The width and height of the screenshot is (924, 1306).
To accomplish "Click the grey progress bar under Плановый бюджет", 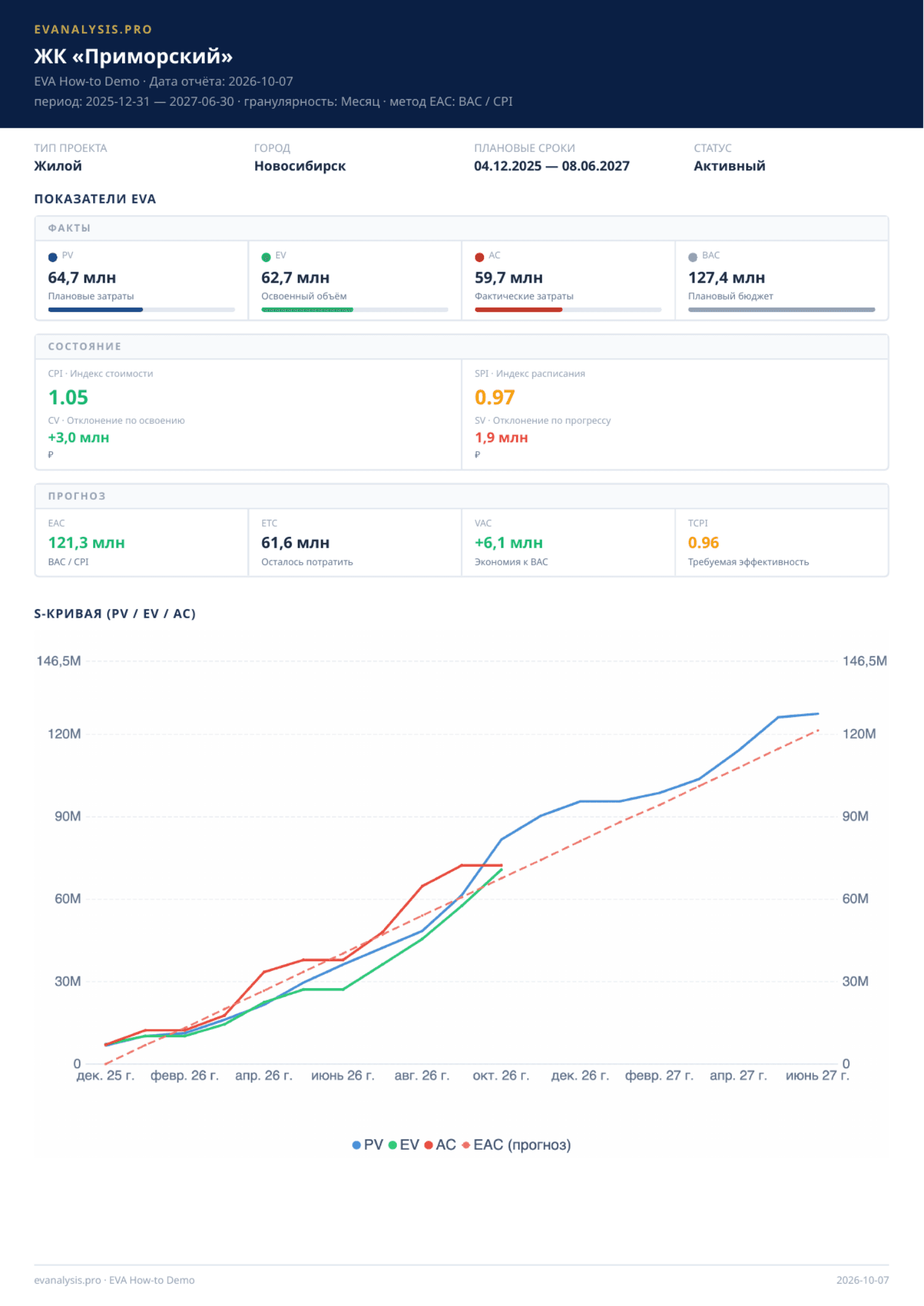I will (782, 310).
